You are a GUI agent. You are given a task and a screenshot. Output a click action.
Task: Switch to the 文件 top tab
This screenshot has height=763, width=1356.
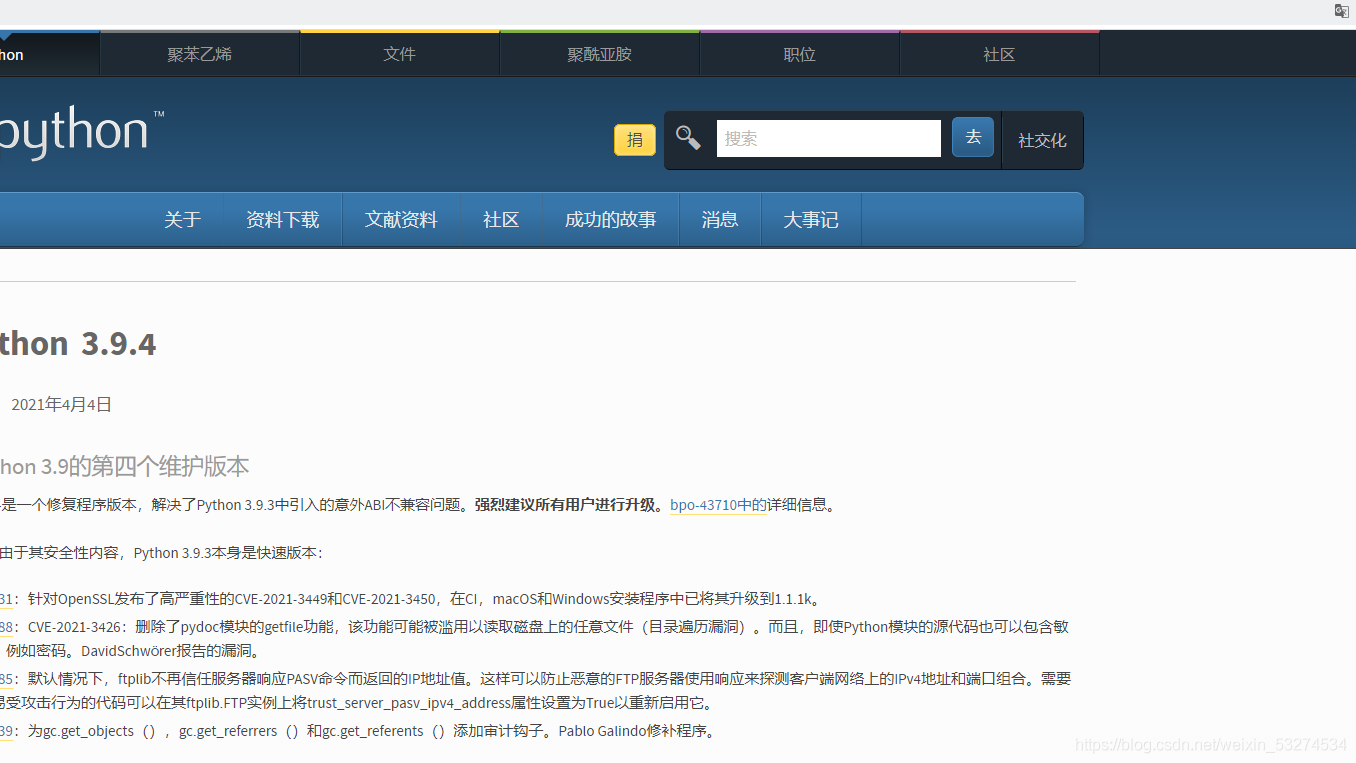pos(400,54)
